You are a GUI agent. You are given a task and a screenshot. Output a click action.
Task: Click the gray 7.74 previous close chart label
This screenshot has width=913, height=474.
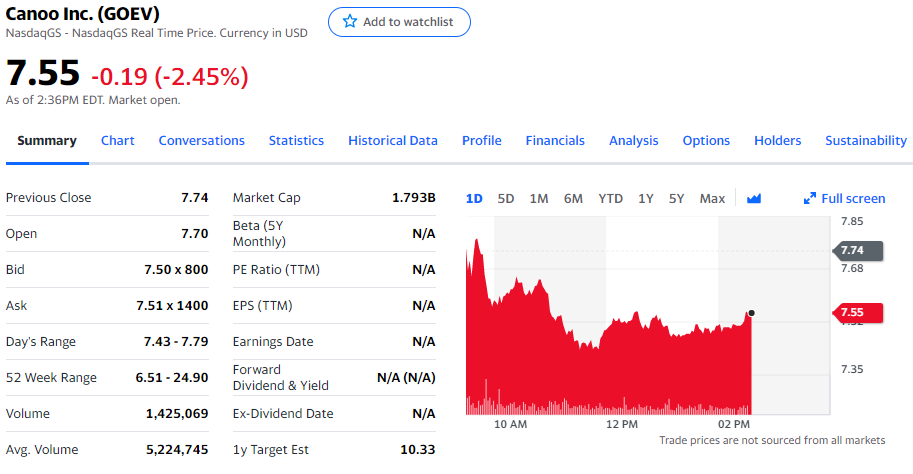(858, 250)
